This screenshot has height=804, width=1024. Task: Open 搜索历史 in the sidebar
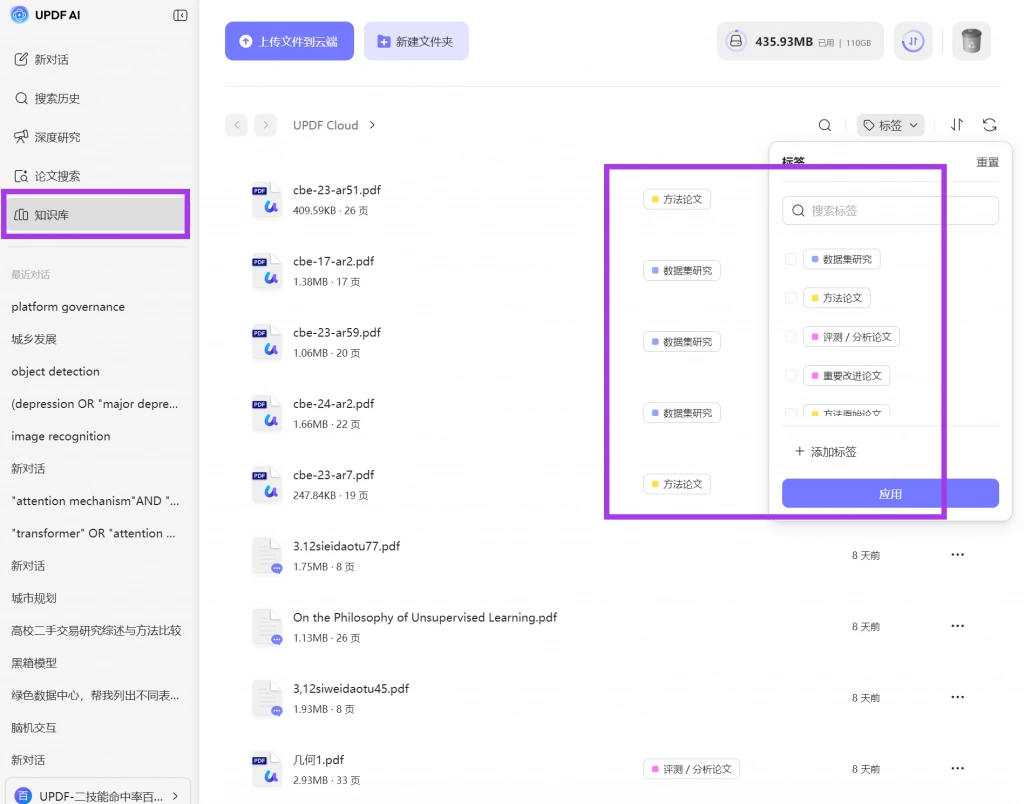(x=47, y=99)
